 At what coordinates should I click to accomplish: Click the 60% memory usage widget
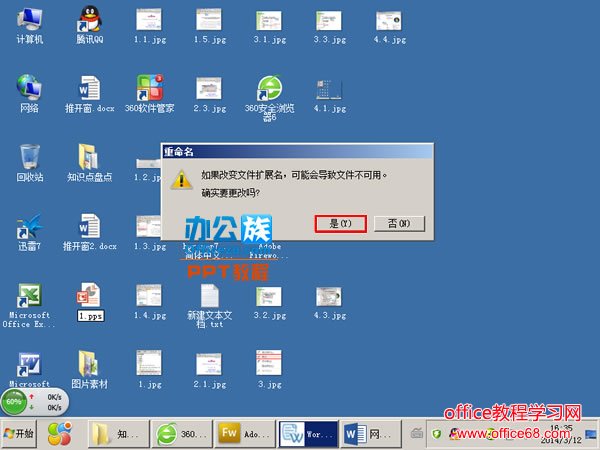[x=14, y=403]
